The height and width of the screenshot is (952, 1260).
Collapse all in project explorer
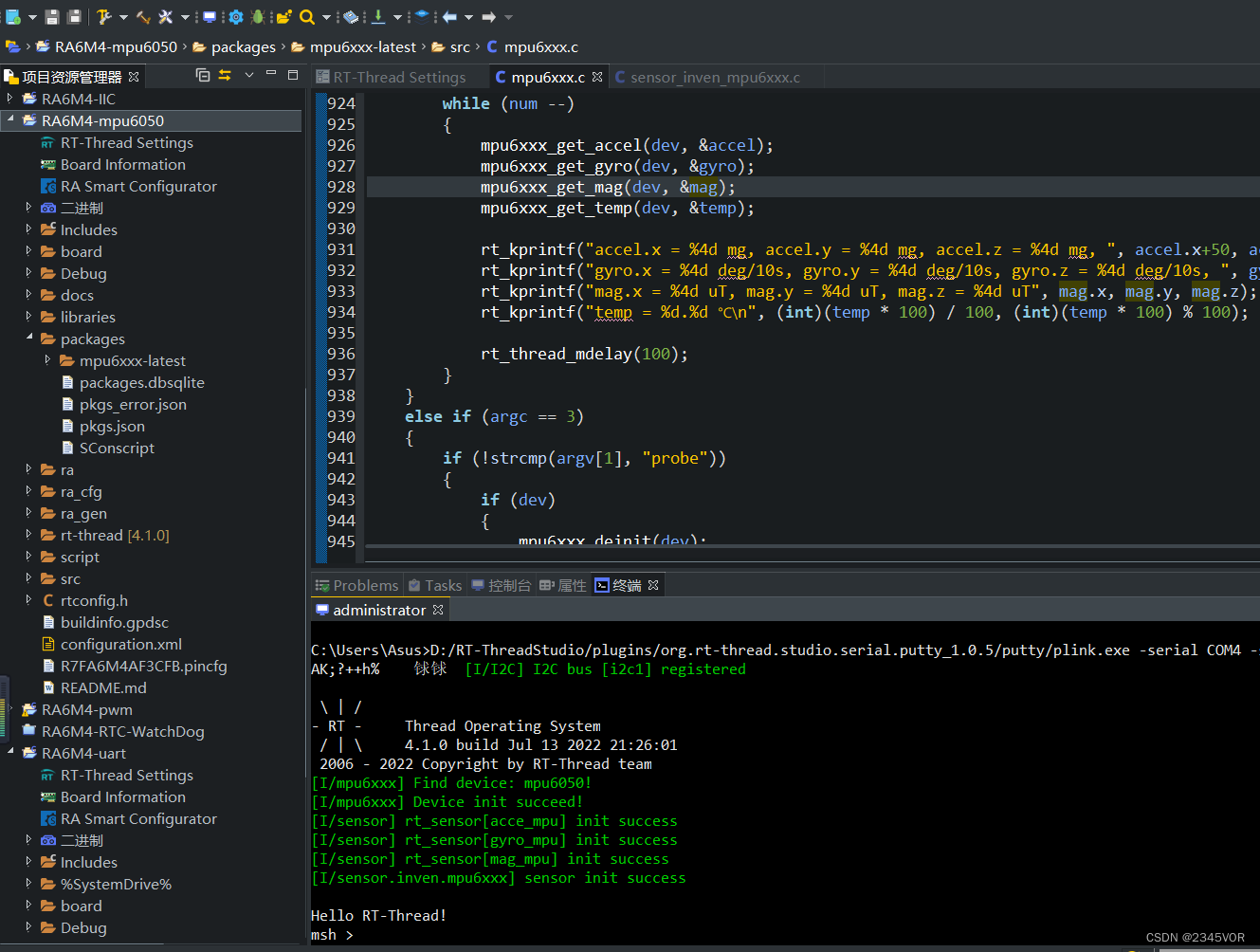point(203,75)
